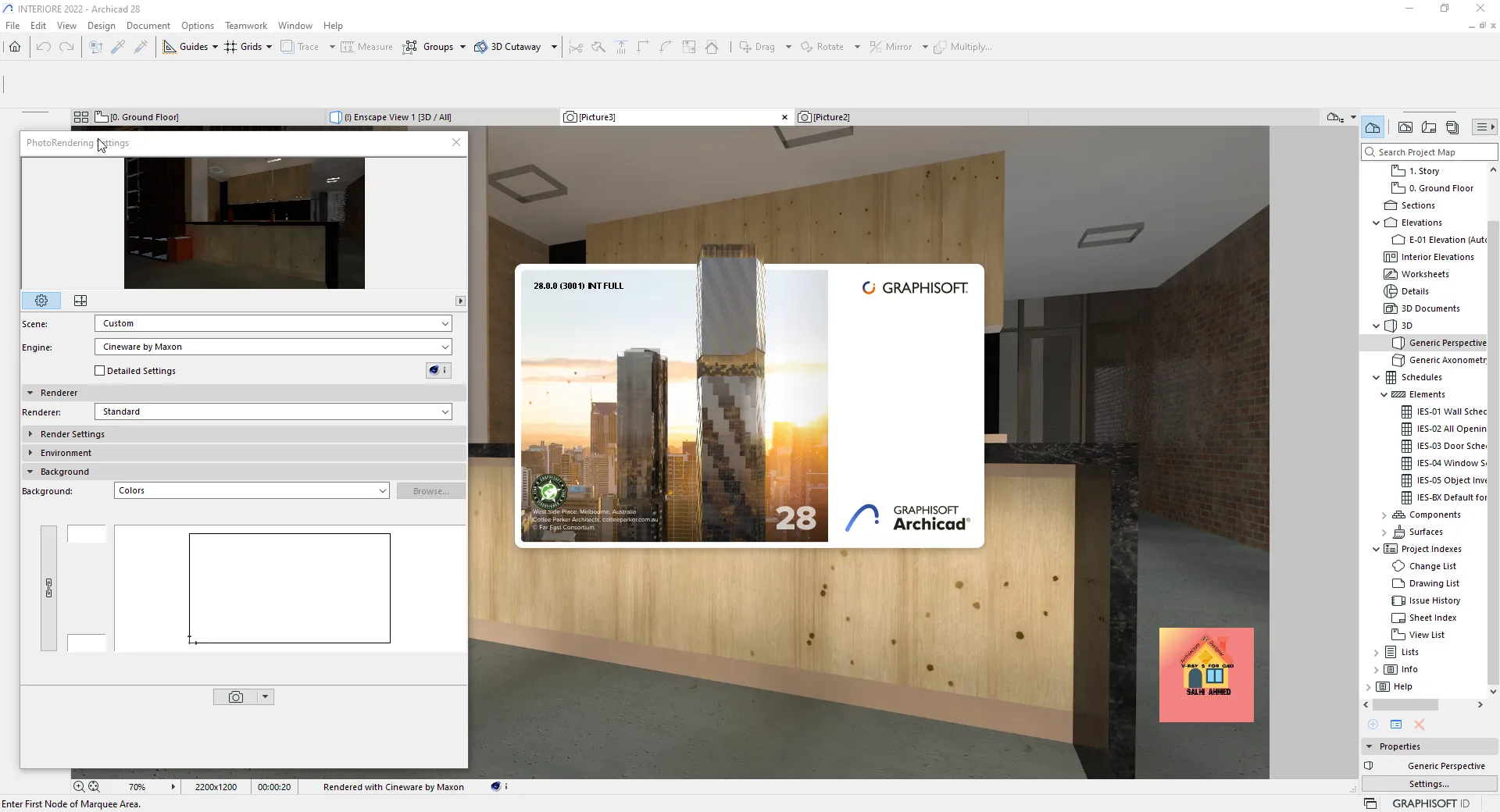The width and height of the screenshot is (1500, 812).
Task: Open the Renderer dropdown showing Standard
Action: pos(273,411)
